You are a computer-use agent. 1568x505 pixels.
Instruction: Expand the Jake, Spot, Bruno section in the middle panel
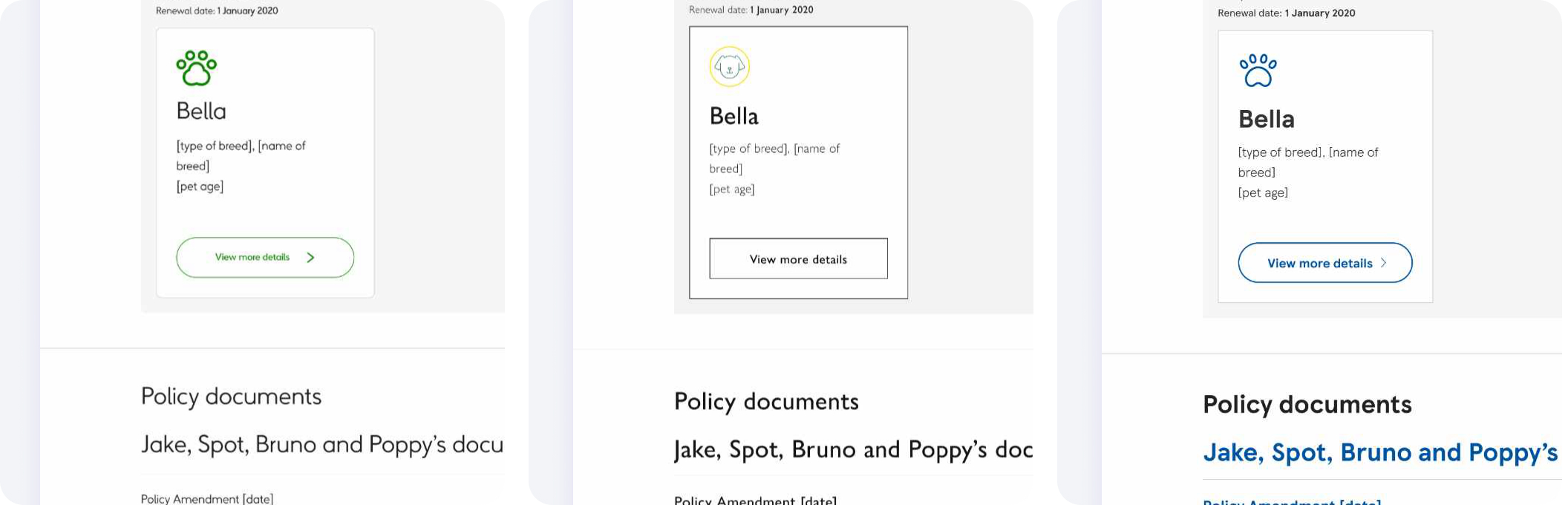(x=852, y=450)
